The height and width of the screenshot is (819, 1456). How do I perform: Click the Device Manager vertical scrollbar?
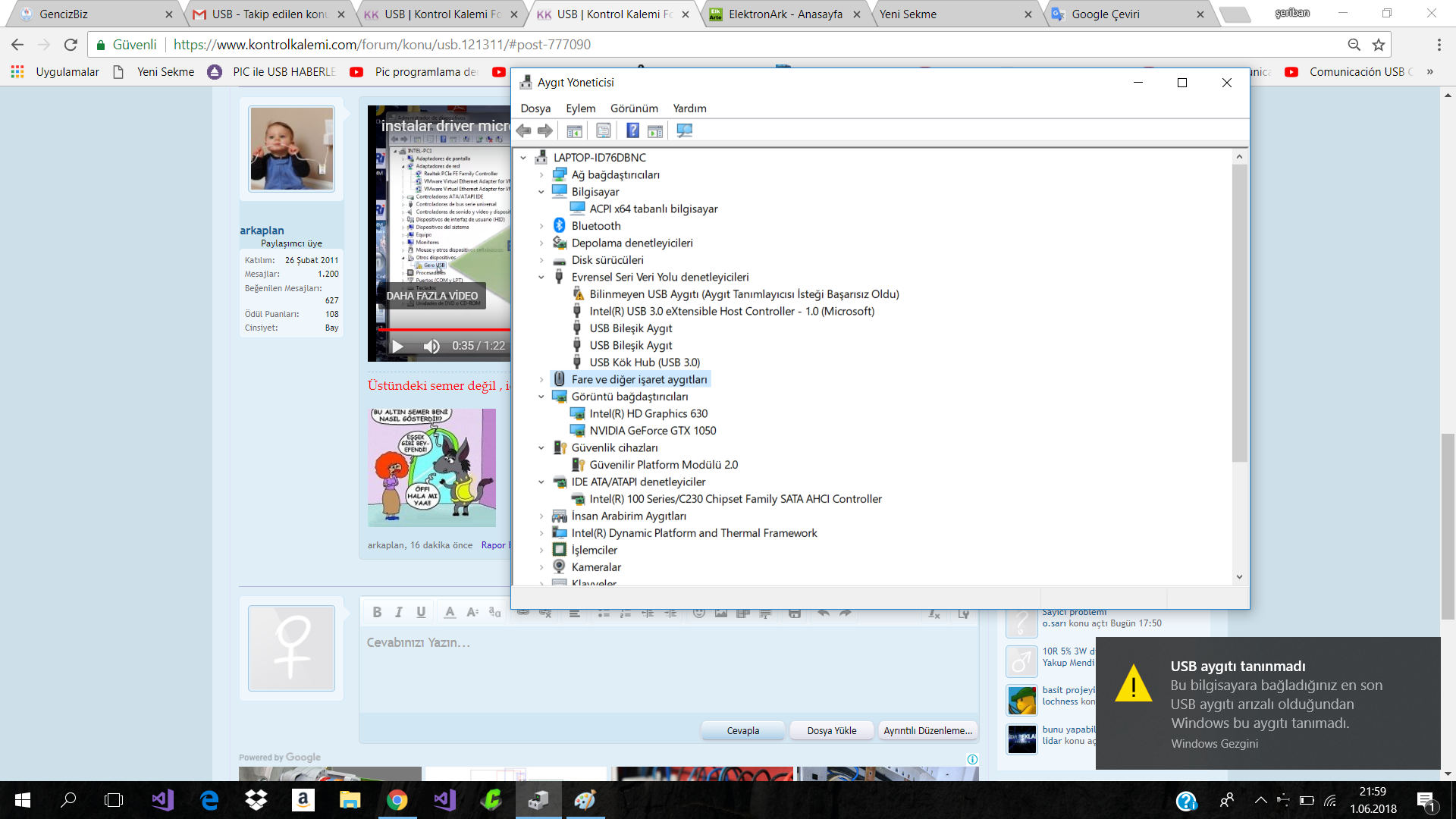click(1239, 312)
